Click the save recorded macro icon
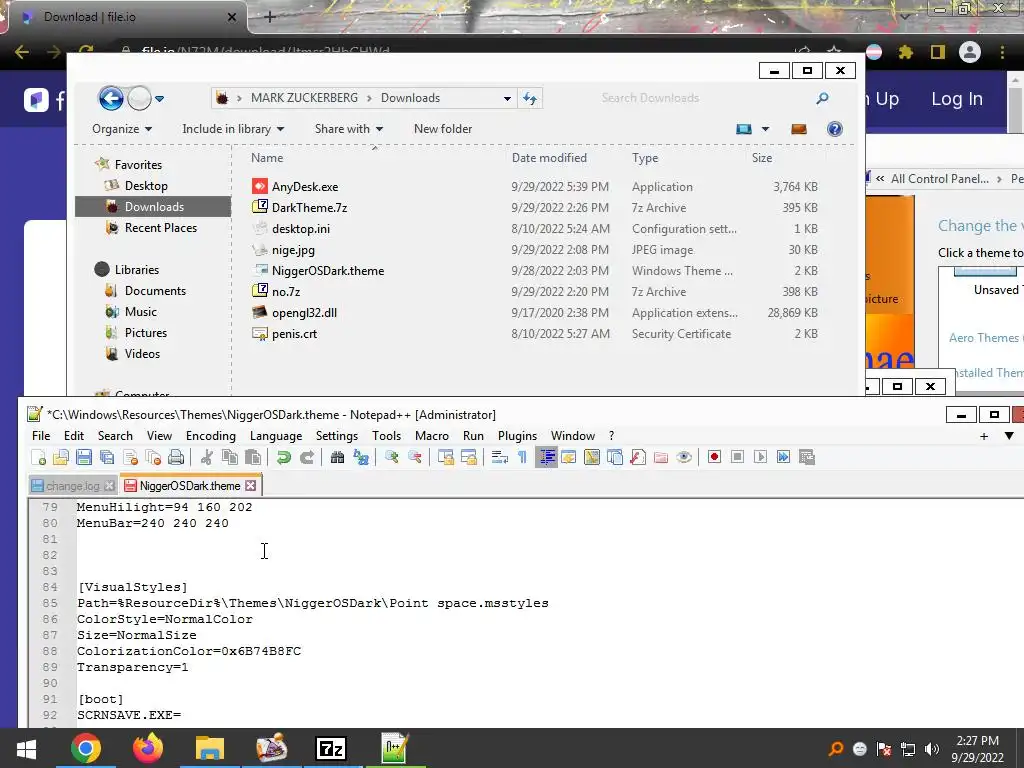1024x768 pixels. (x=807, y=457)
